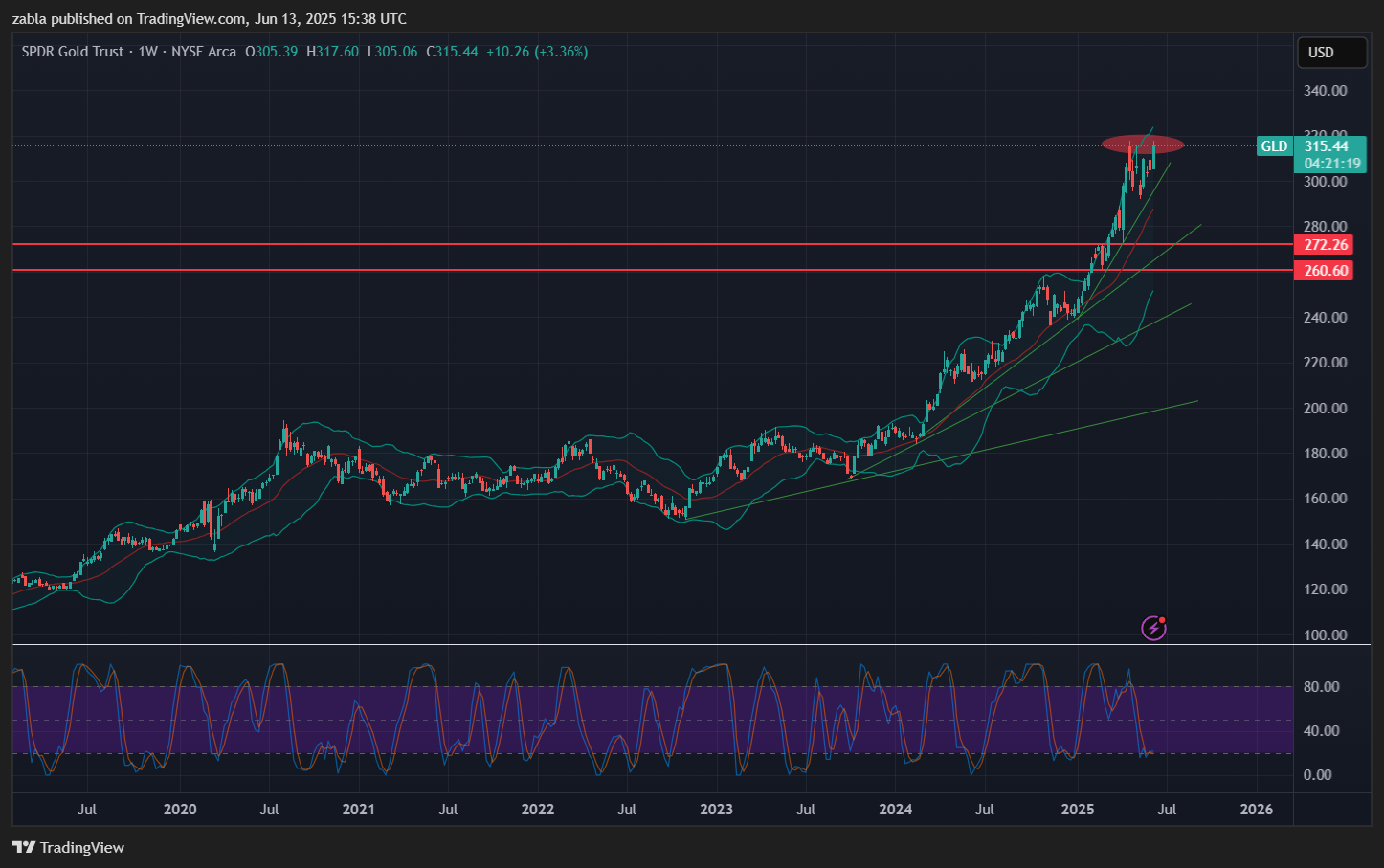This screenshot has width=1384, height=868.
Task: Click the 340.00 level on price scale
Action: coord(1325,91)
